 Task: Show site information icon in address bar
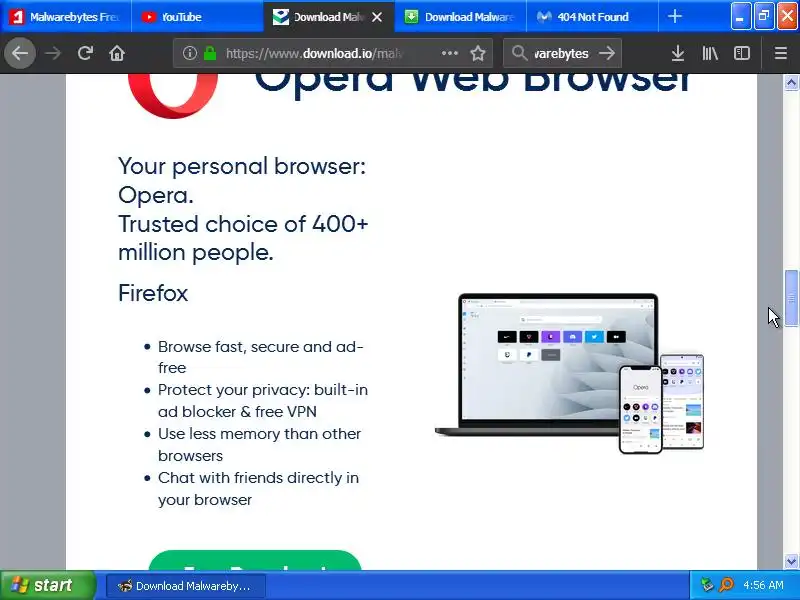[189, 53]
